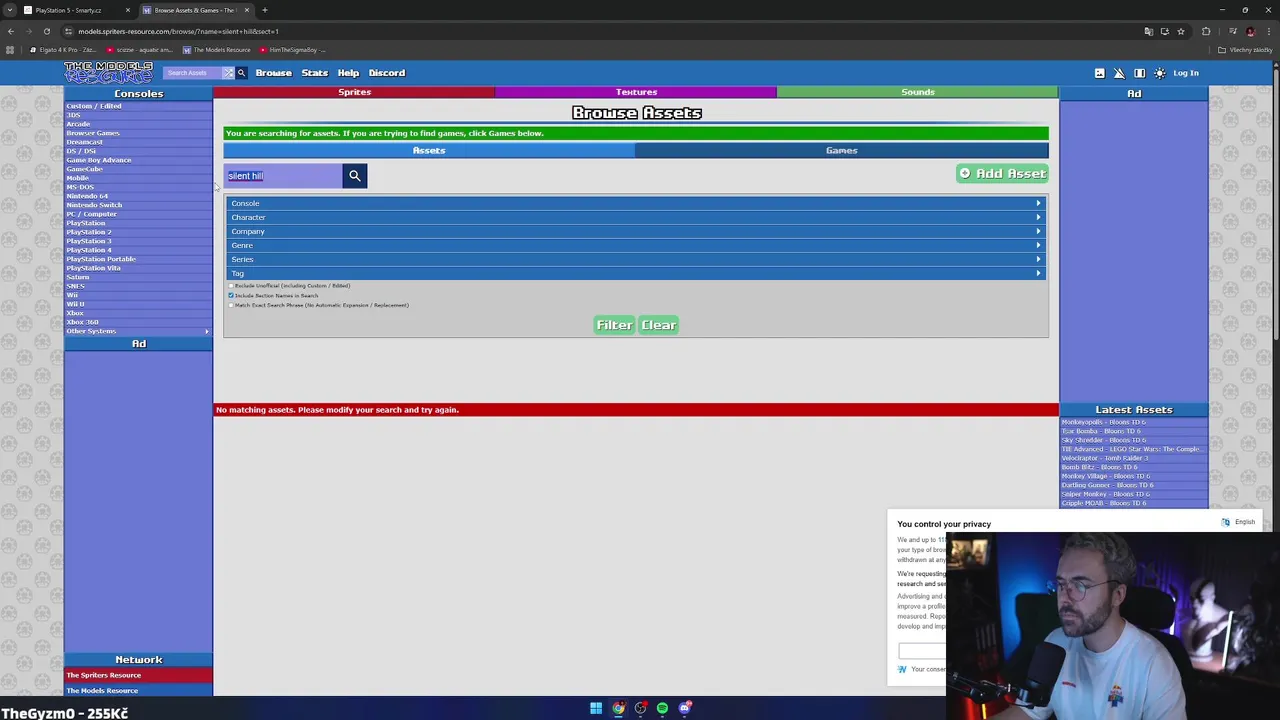Click the plus icon on Add Asset
This screenshot has width=1280, height=720.
pyautogui.click(x=965, y=174)
